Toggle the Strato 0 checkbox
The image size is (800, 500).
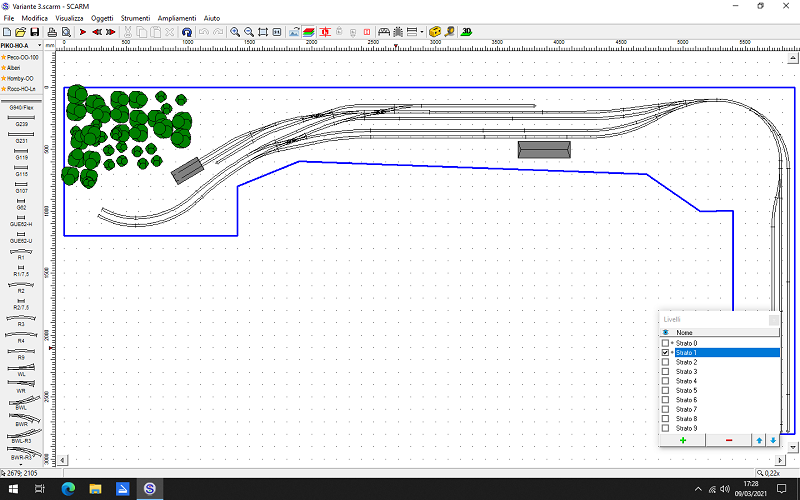click(666, 343)
